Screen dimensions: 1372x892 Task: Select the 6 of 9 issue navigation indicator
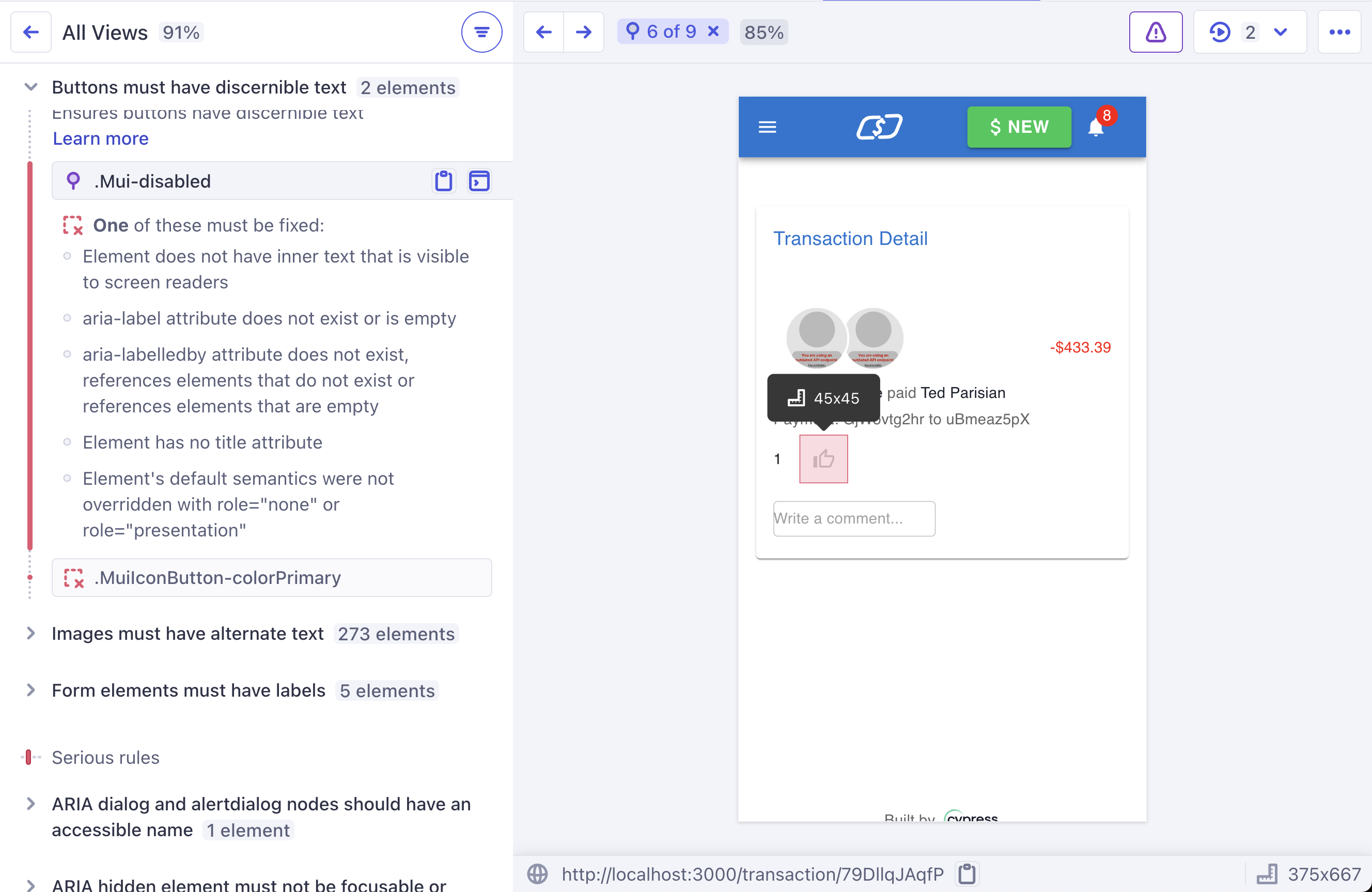pyautogui.click(x=672, y=32)
